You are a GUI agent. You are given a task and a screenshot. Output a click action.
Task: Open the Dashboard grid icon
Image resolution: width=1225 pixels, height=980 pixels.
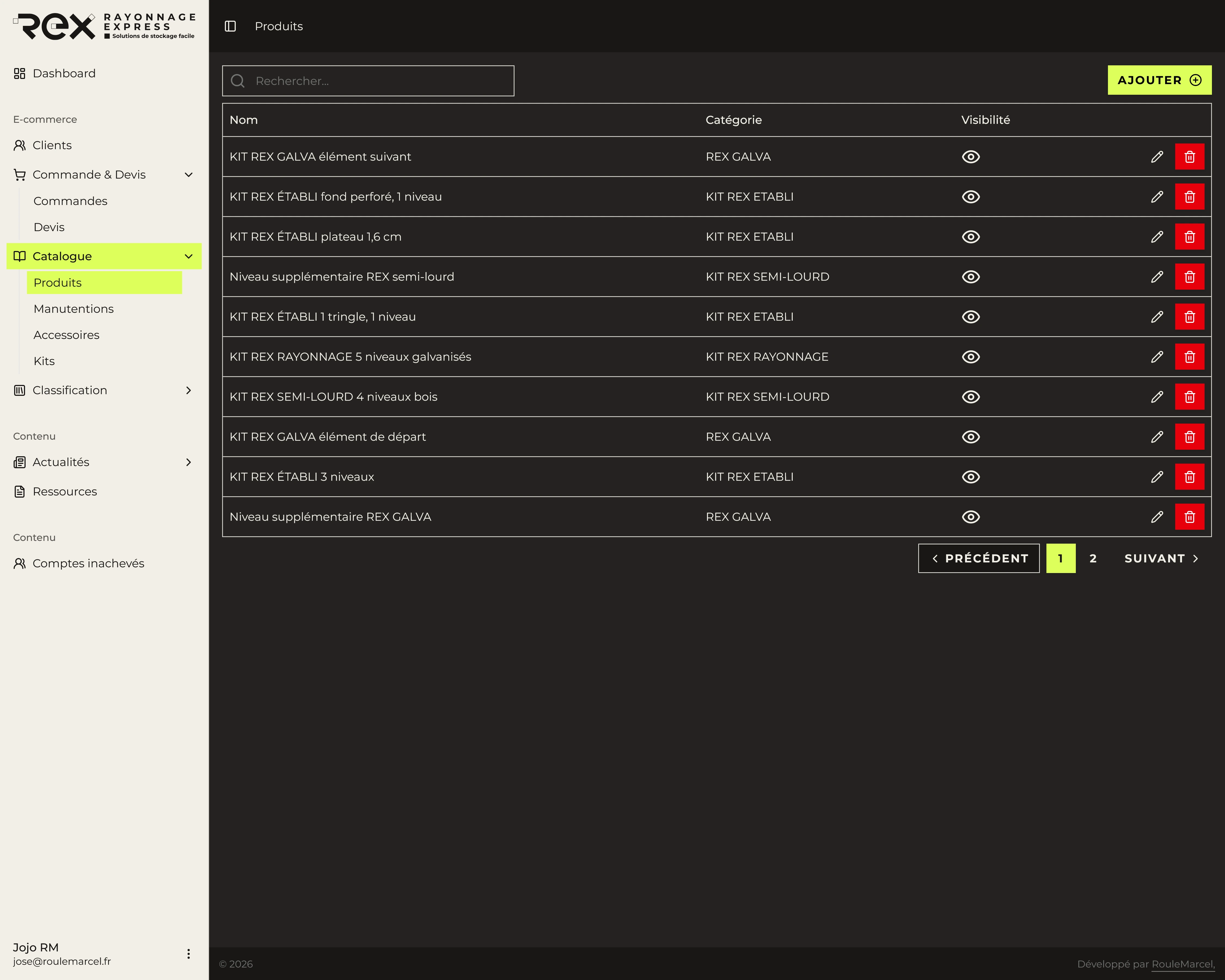pos(20,73)
